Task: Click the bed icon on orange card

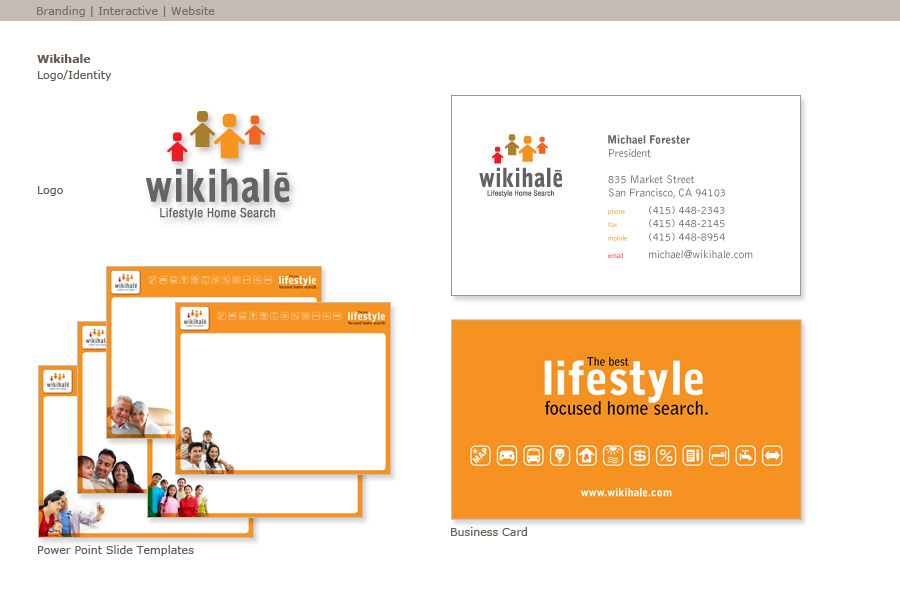Action: 719,456
